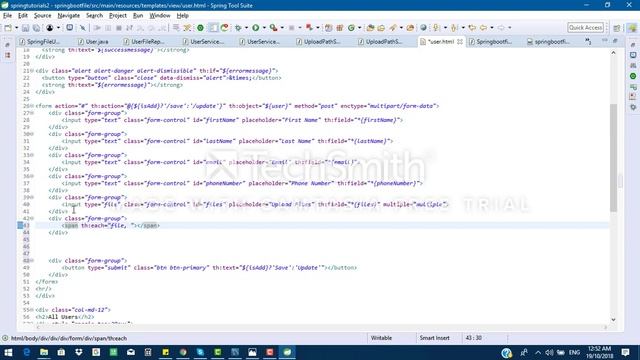Open the File menu
The height and width of the screenshot is (360, 640).
pyautogui.click(x=7, y=16)
